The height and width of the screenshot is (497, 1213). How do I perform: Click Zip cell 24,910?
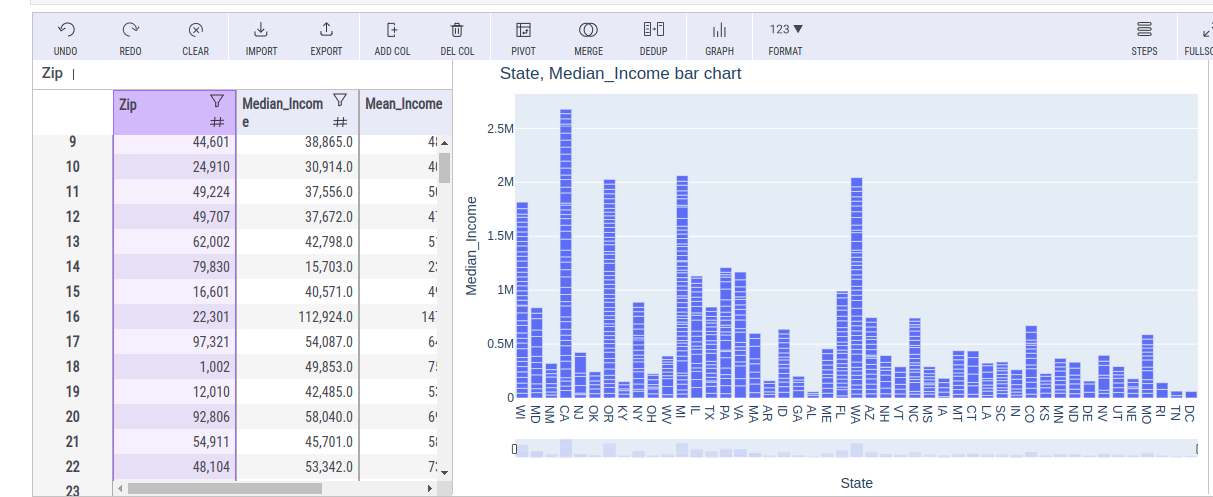click(175, 167)
